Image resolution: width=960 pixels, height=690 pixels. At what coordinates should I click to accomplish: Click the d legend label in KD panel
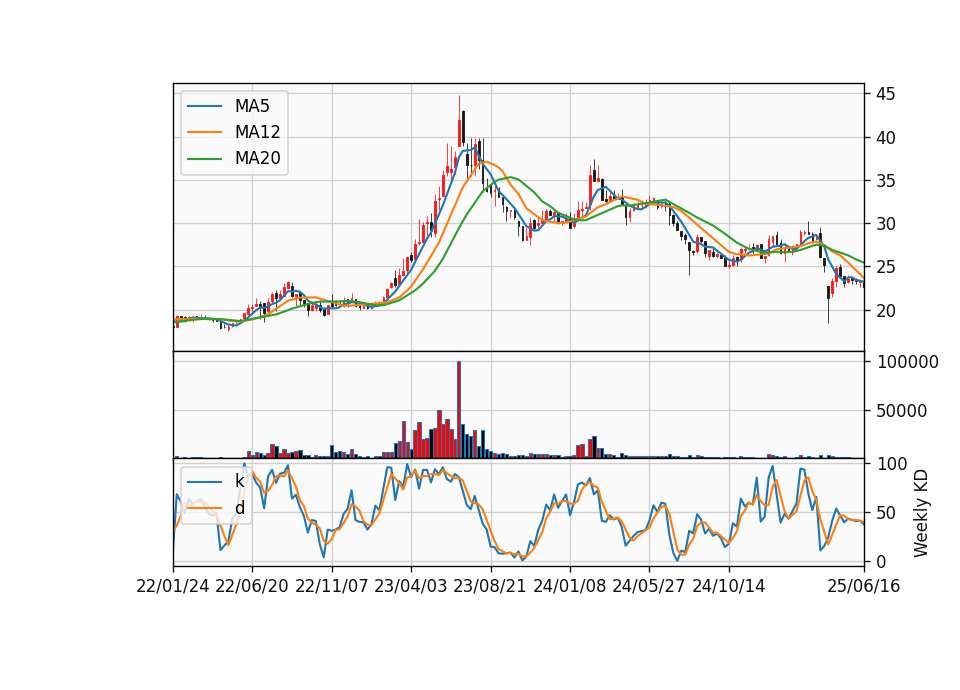239,508
